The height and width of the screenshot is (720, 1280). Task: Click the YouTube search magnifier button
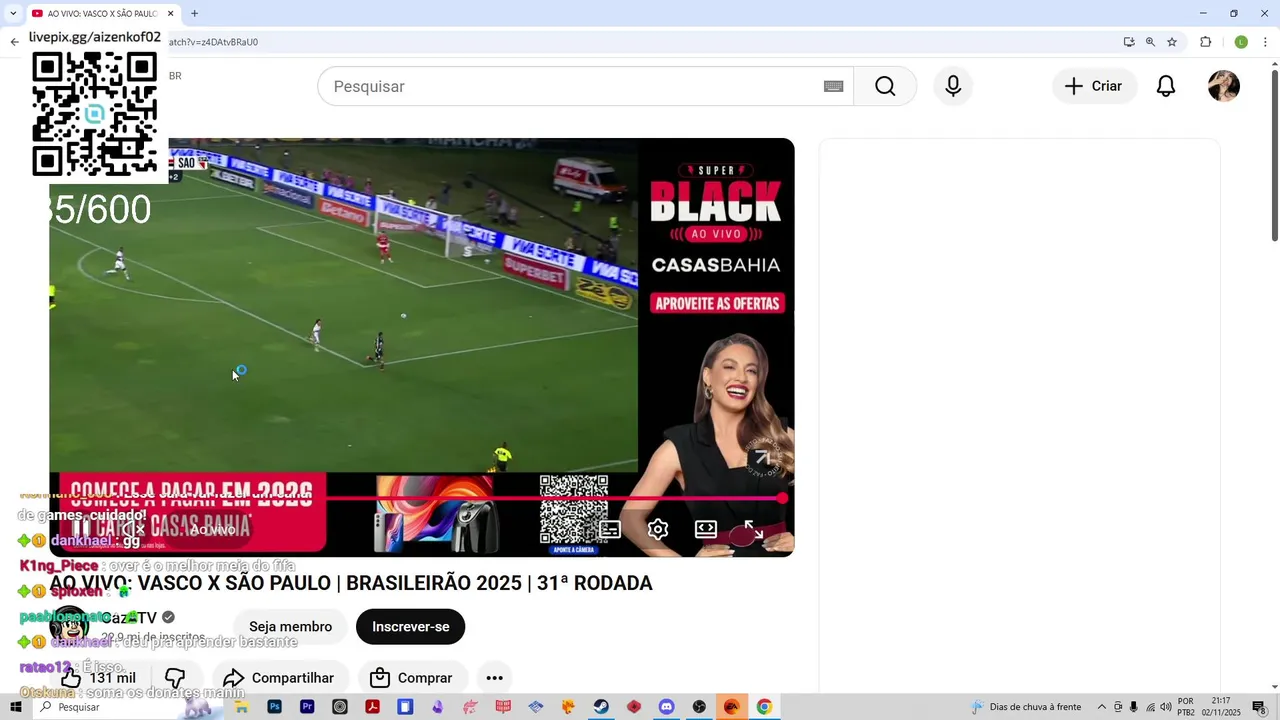(885, 86)
